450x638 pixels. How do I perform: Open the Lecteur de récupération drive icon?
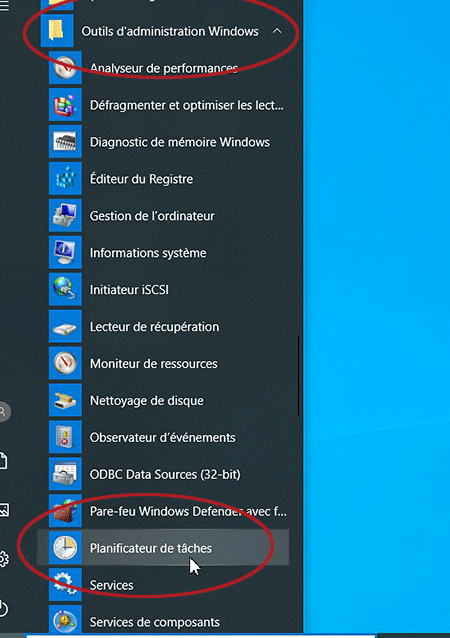coord(65,327)
